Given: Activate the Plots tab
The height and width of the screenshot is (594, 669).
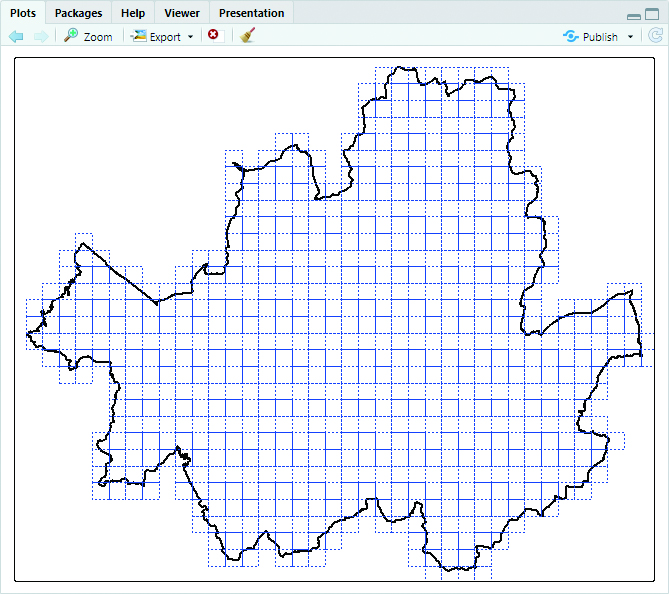Looking at the screenshot, I should [x=24, y=13].
